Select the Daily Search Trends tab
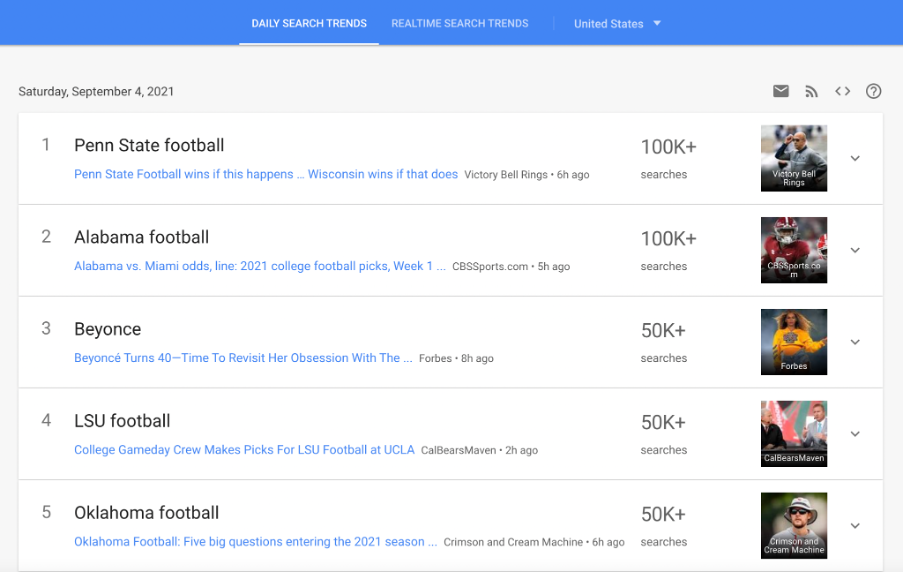This screenshot has width=904, height=572. 309,24
